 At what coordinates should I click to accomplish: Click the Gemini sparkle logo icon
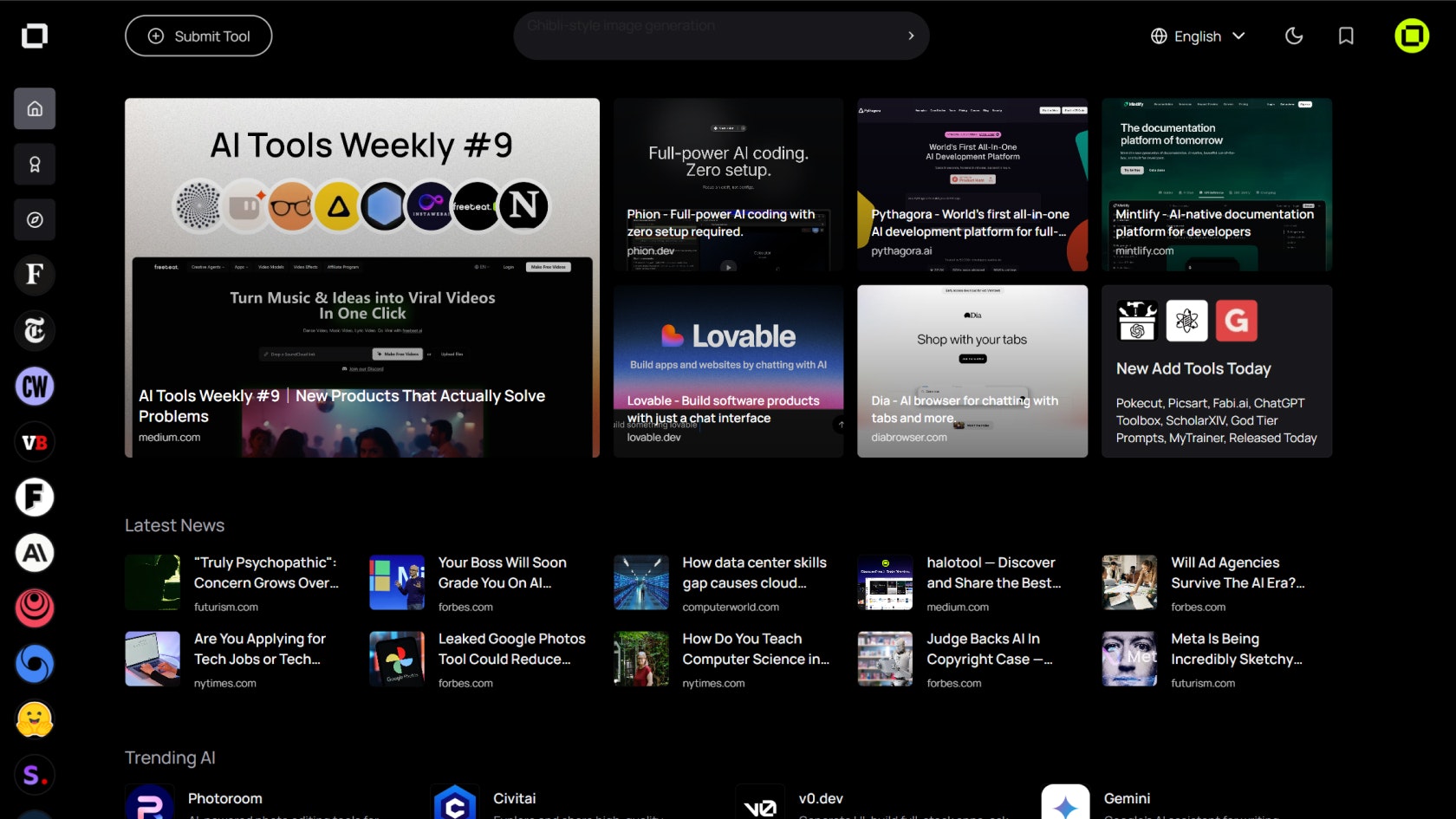click(x=1065, y=803)
